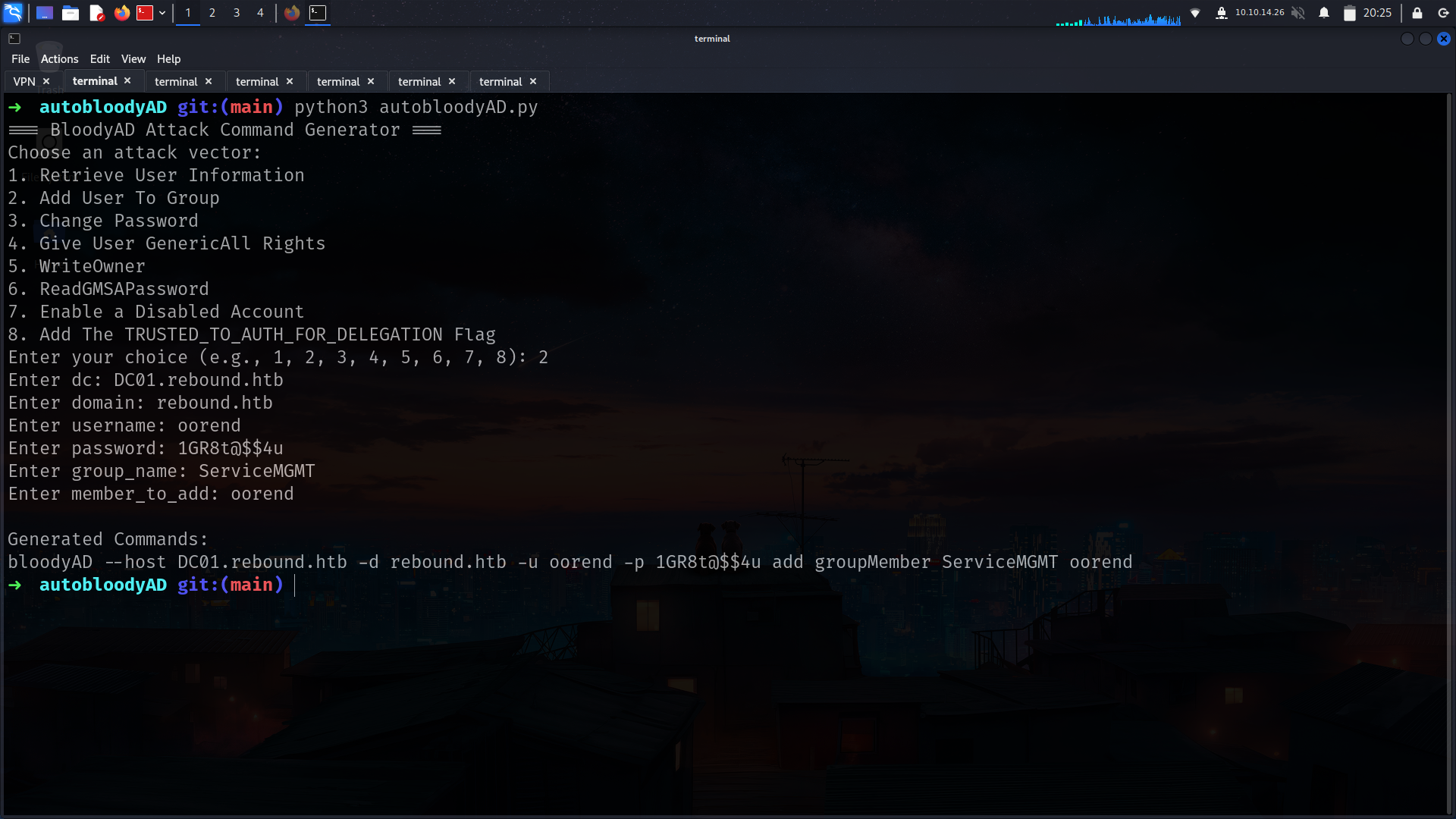Close the fourth tab
This screenshot has height=819, width=1456.
pyautogui.click(x=290, y=81)
